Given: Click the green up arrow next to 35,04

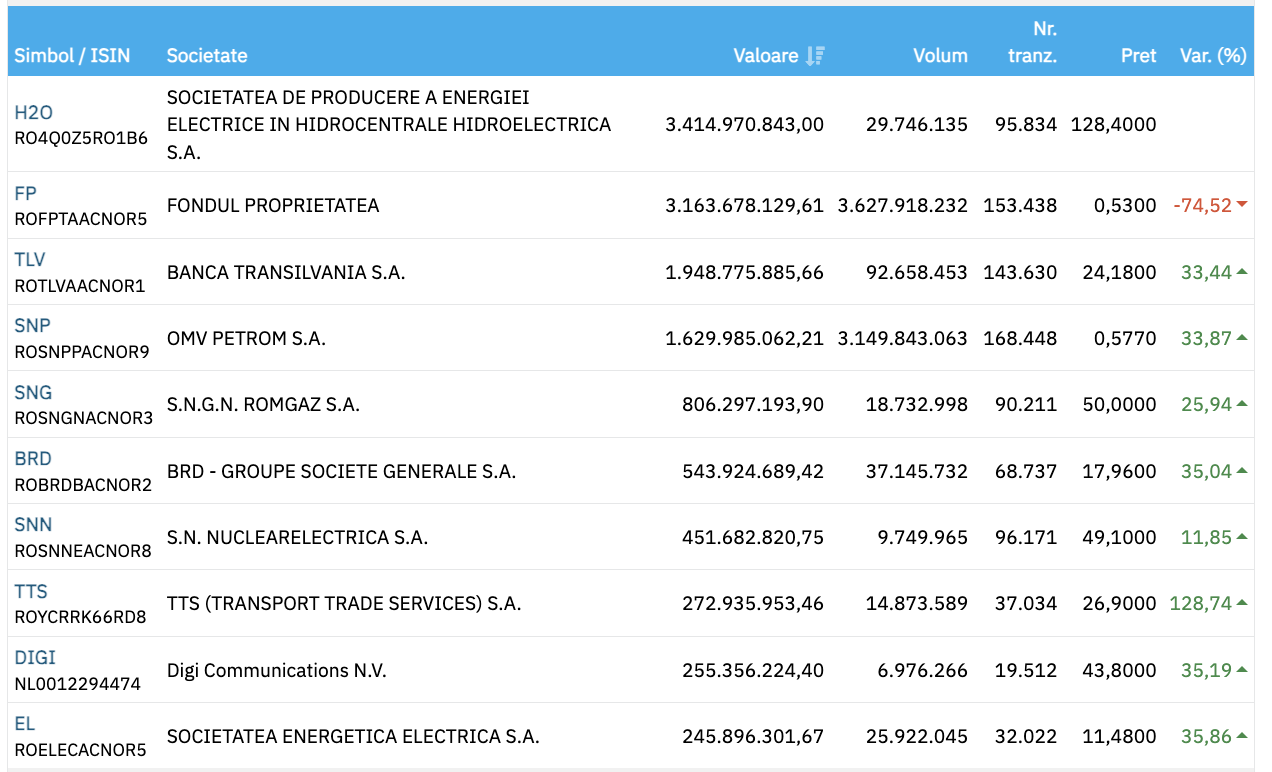Looking at the screenshot, I should [x=1242, y=470].
